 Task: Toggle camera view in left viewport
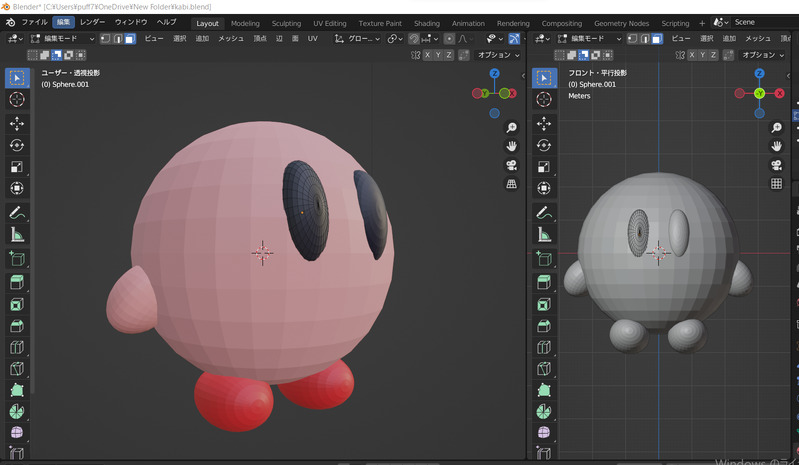(511, 165)
